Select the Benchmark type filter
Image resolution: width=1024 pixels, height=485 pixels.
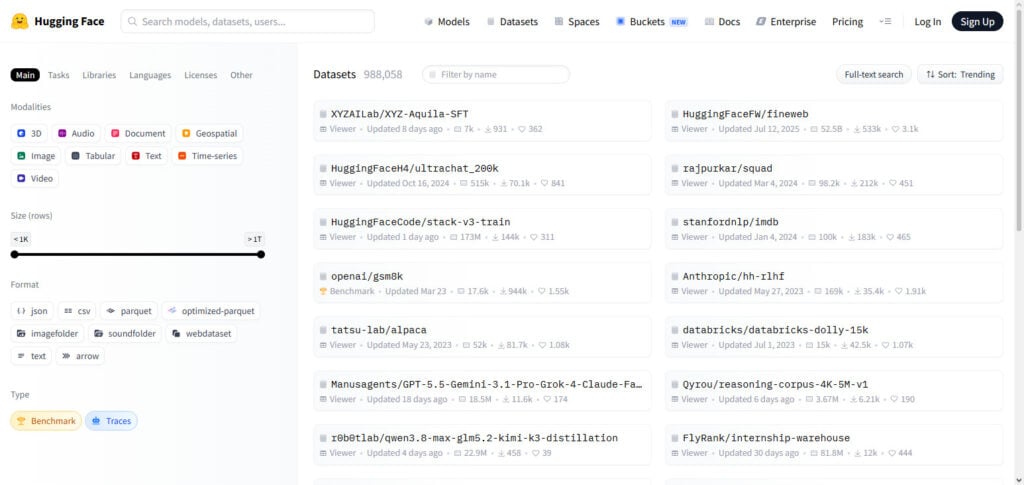(46, 421)
